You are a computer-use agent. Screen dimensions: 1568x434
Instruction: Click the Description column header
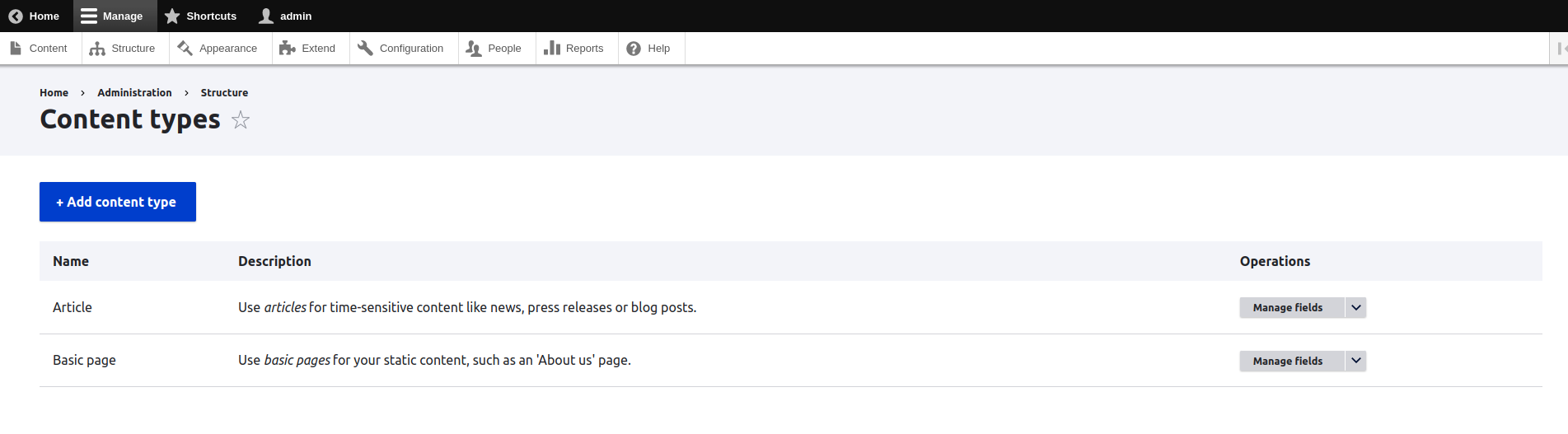click(x=274, y=261)
